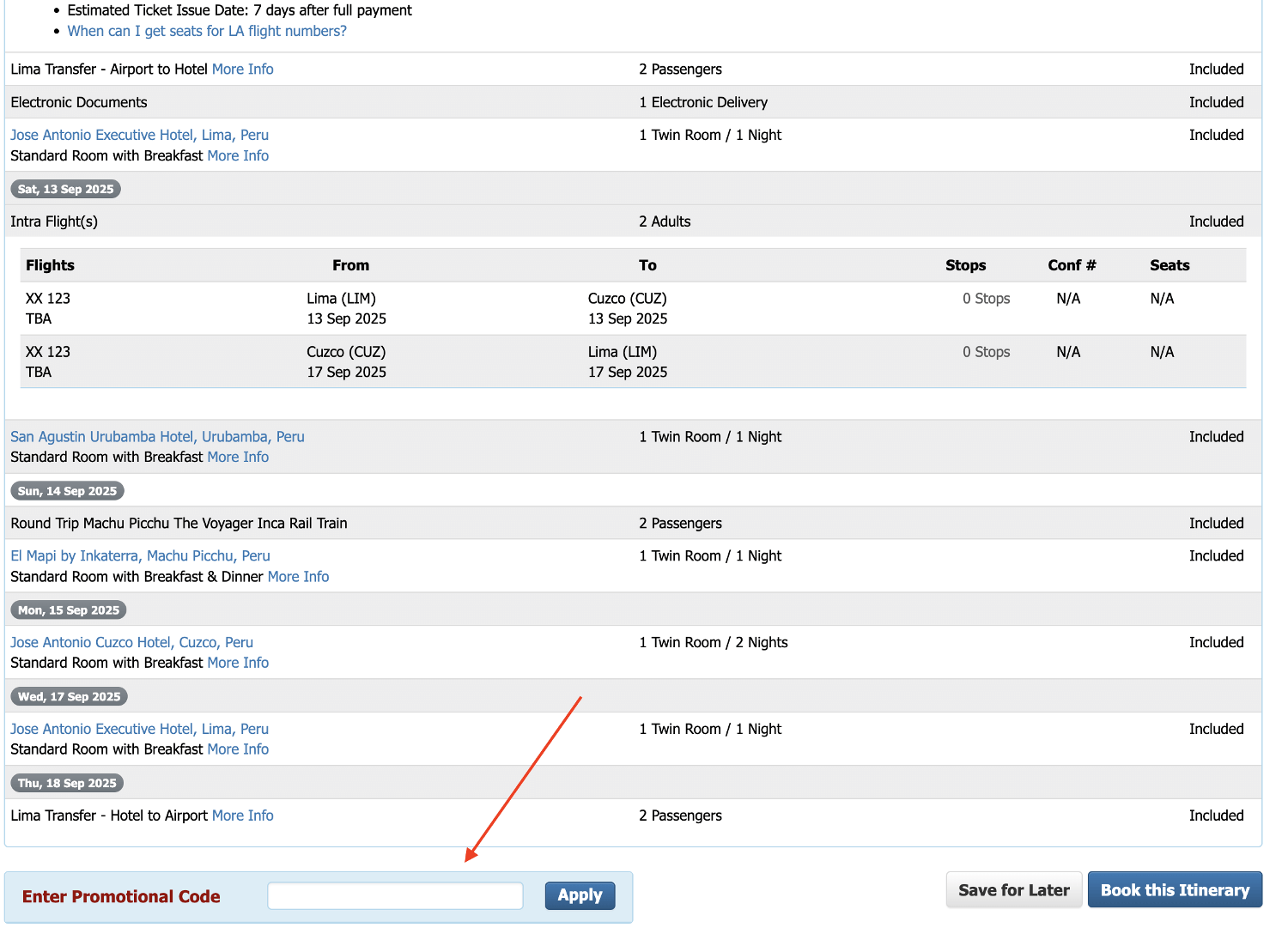Open San Agustin Urubamba Hotel link
The height and width of the screenshot is (952, 1288).
[x=157, y=437]
